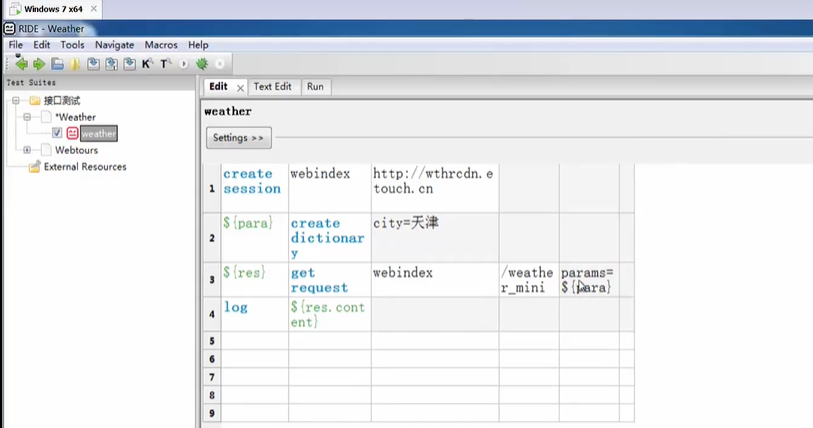Select External Resources in tree
813x428 pixels.
click(85, 167)
